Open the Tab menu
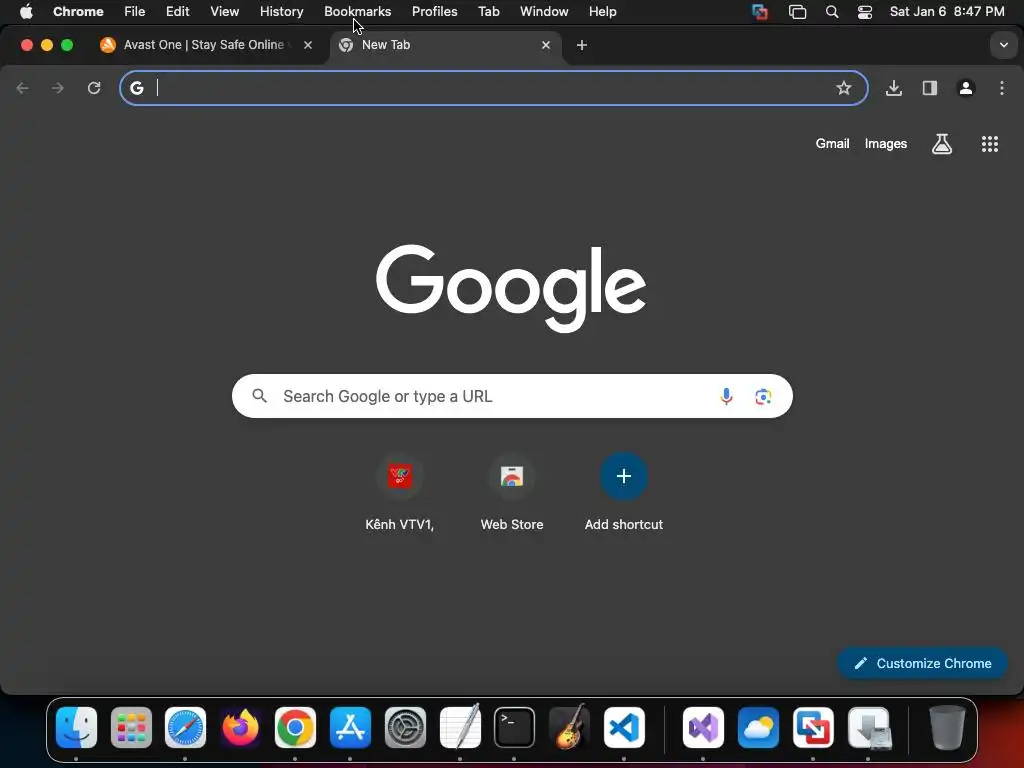 pyautogui.click(x=488, y=12)
